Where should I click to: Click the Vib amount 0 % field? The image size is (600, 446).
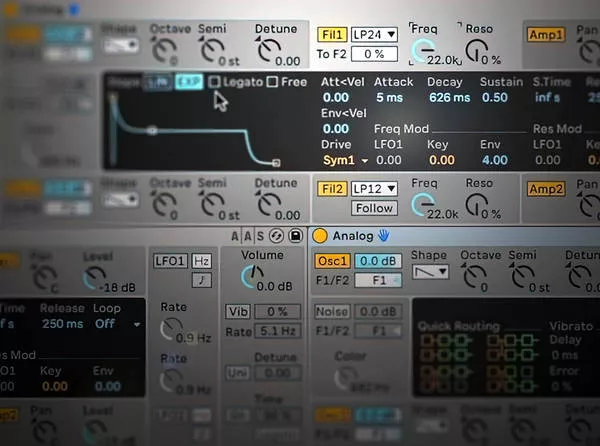pos(278,312)
